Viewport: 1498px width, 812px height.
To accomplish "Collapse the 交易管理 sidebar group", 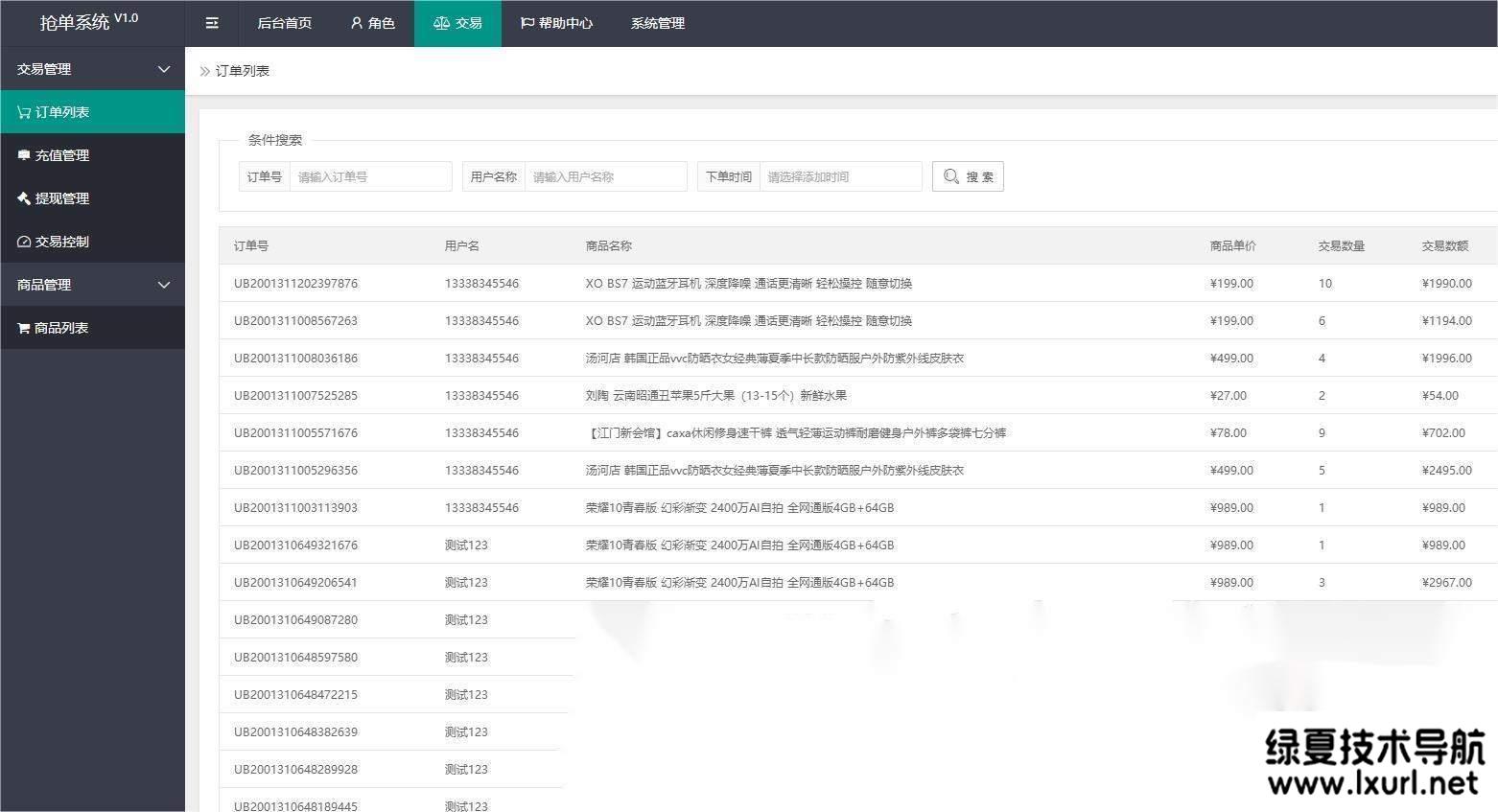I will tap(92, 69).
